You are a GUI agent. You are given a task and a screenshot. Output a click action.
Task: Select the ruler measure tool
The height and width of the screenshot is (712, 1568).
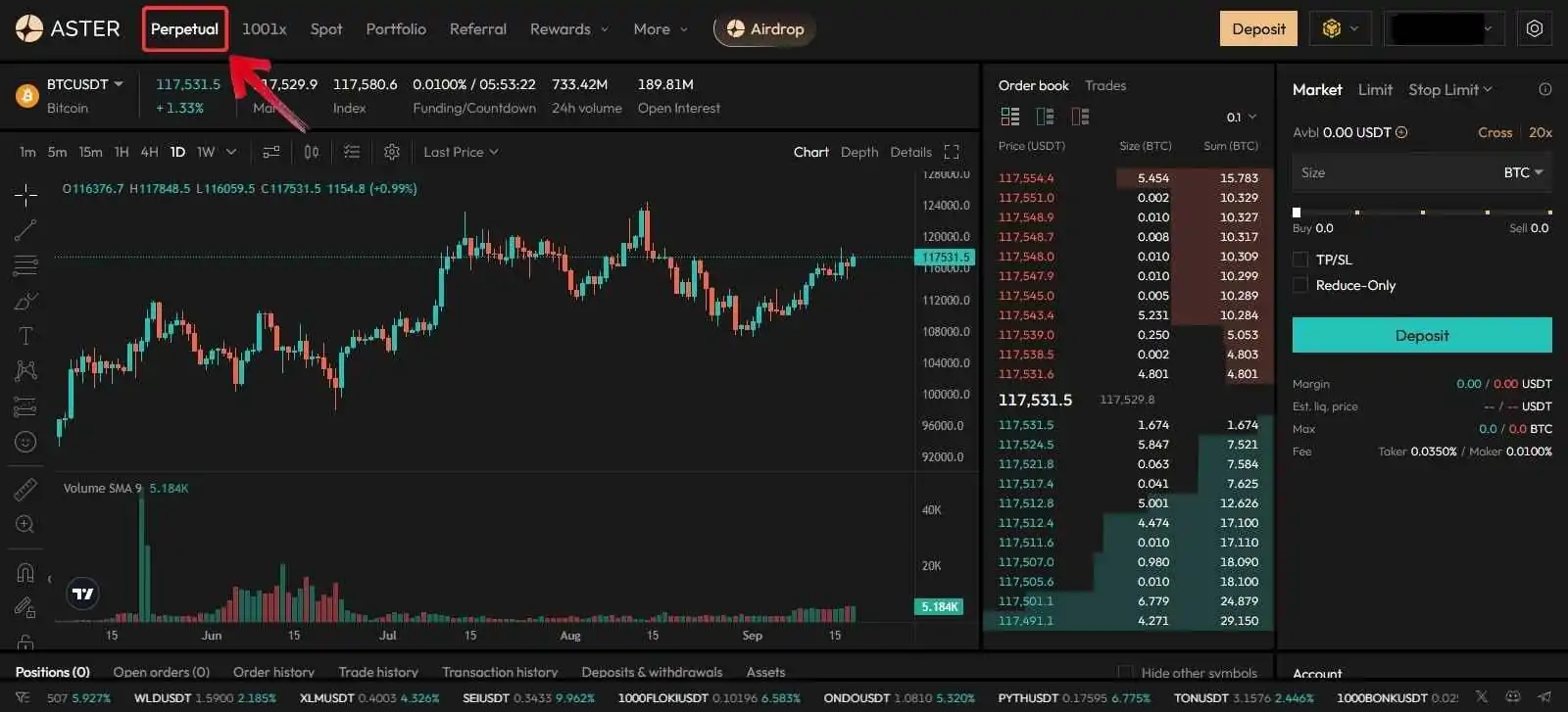click(x=25, y=489)
